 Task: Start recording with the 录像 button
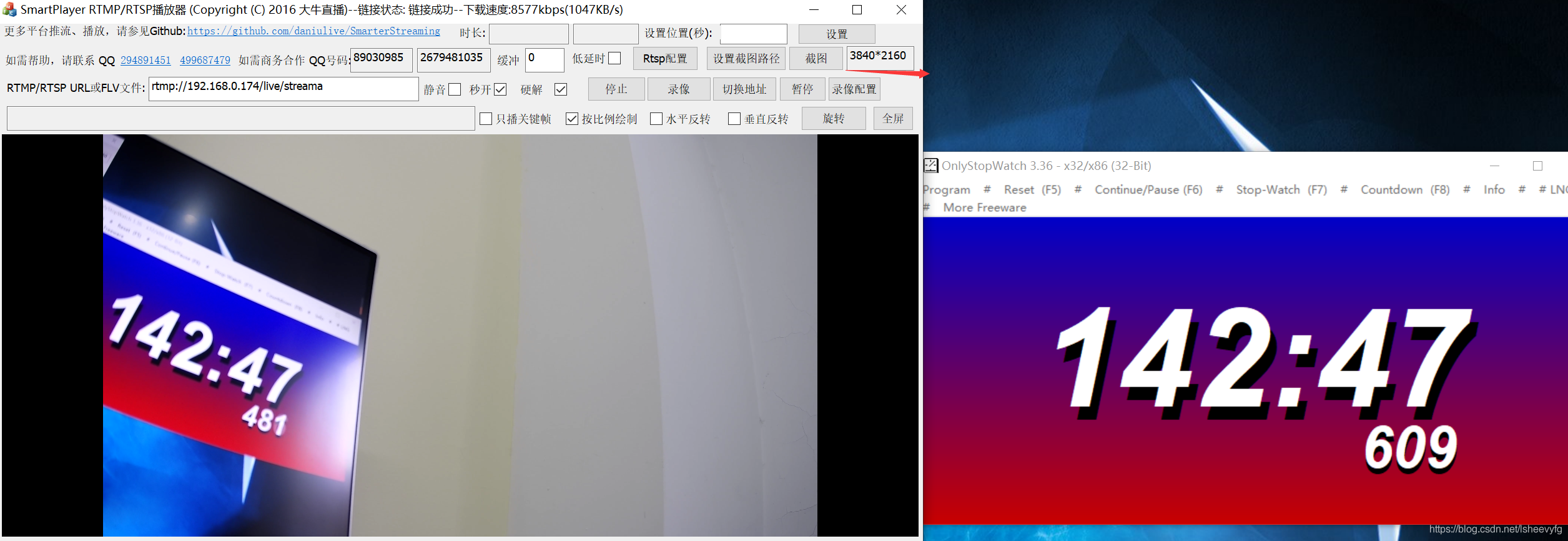point(679,89)
